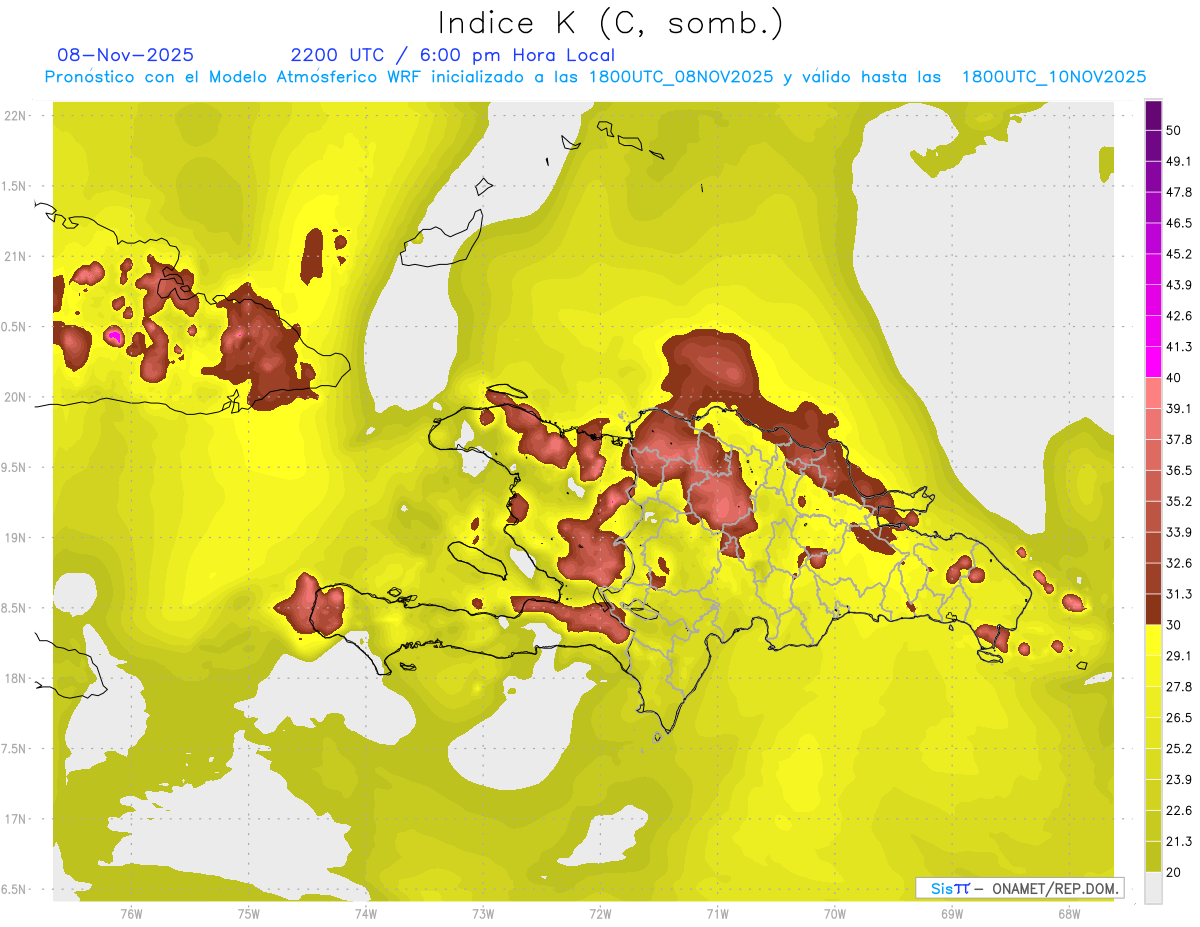Click colorbar label "23.9"
This screenshot has width=1200, height=927.
click(x=1178, y=780)
